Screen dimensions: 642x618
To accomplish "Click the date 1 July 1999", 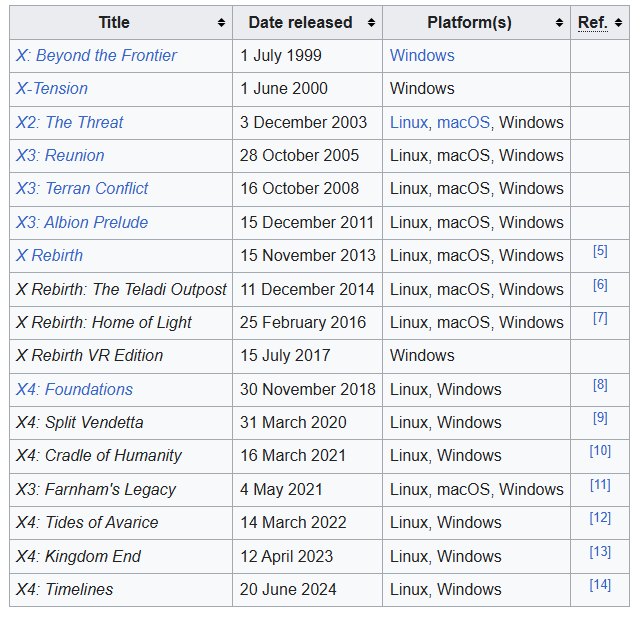I will point(281,55).
